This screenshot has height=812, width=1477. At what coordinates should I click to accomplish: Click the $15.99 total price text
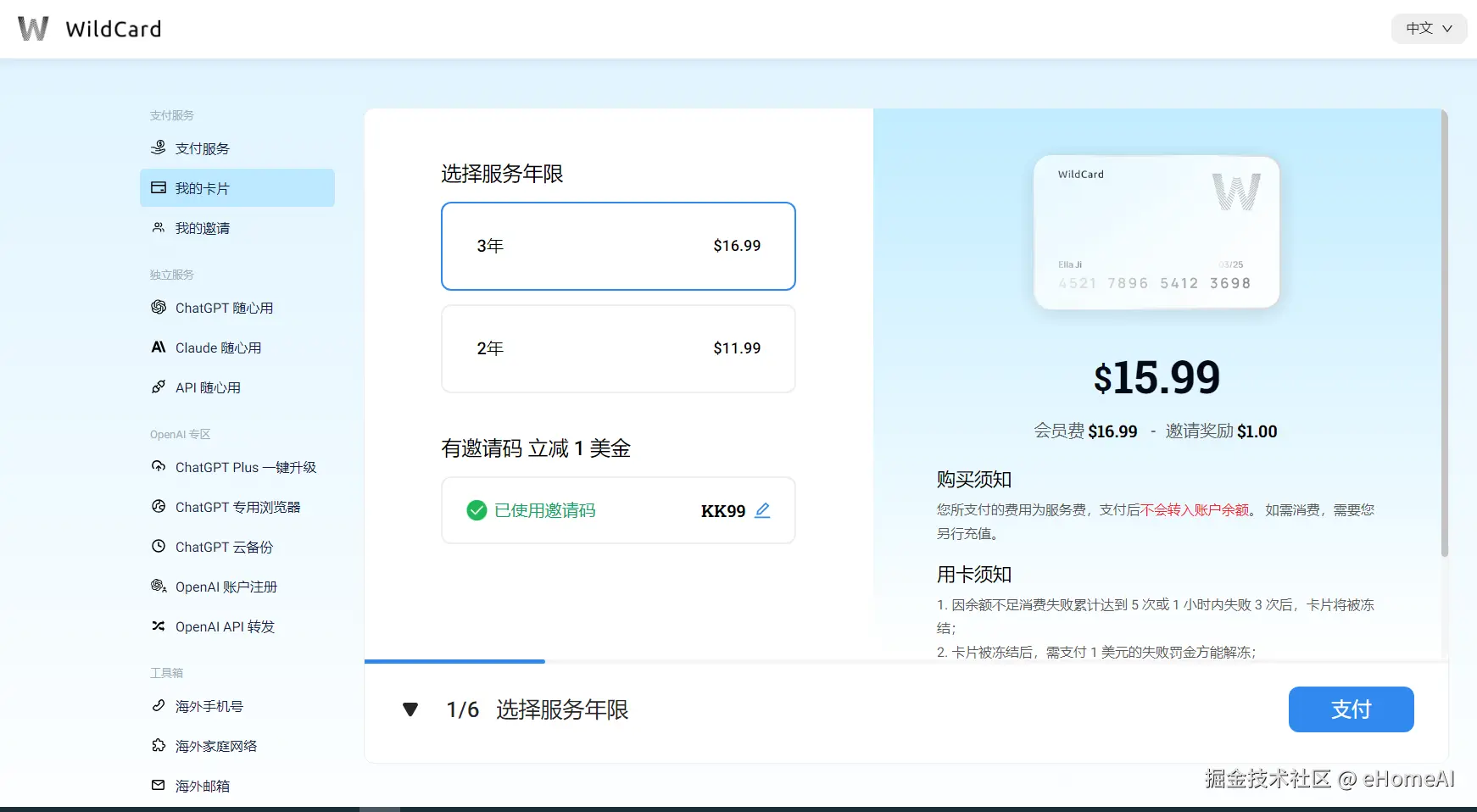pyautogui.click(x=1157, y=378)
